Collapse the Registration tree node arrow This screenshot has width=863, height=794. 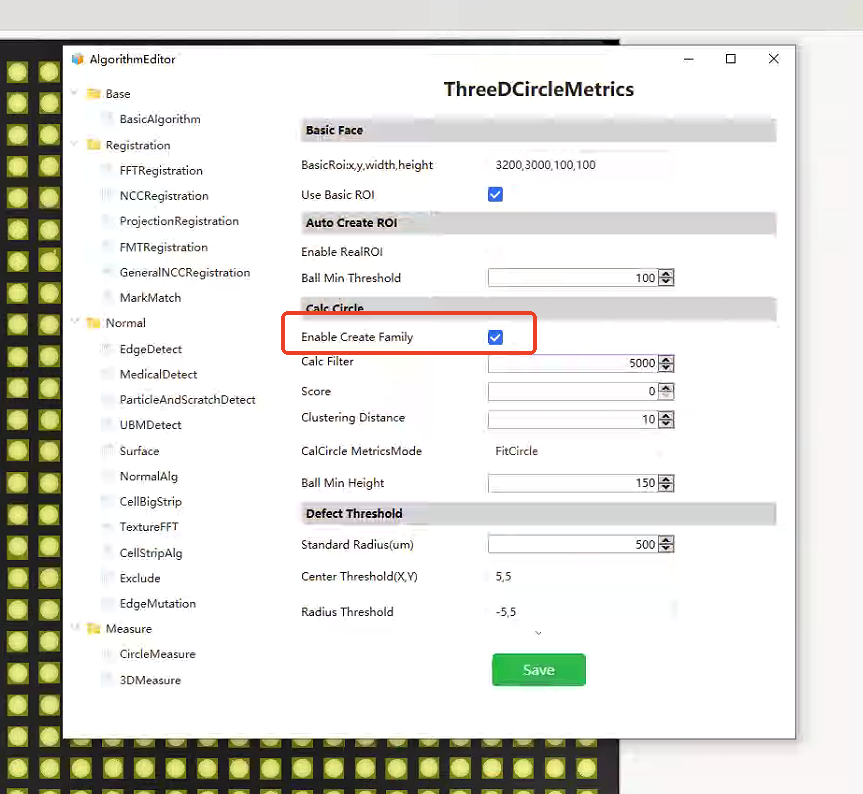[74, 144]
